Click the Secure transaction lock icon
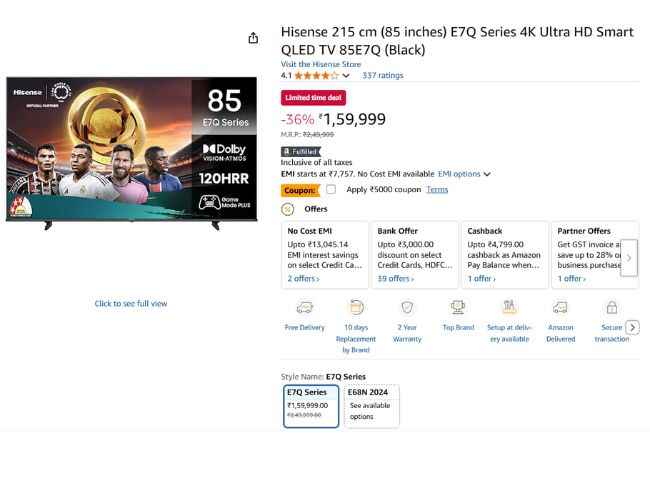 [611, 308]
